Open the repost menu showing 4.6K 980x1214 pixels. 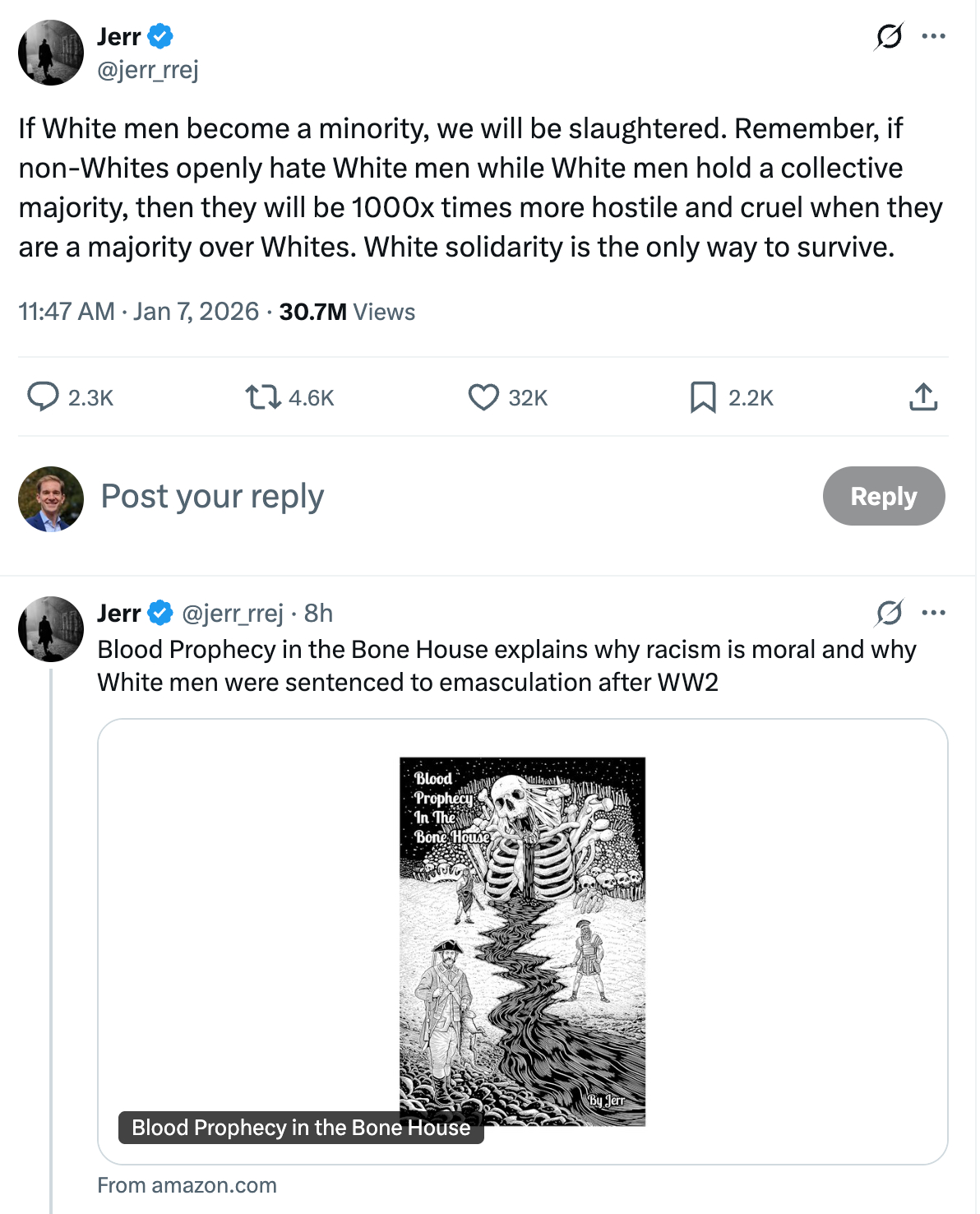pyautogui.click(x=263, y=398)
